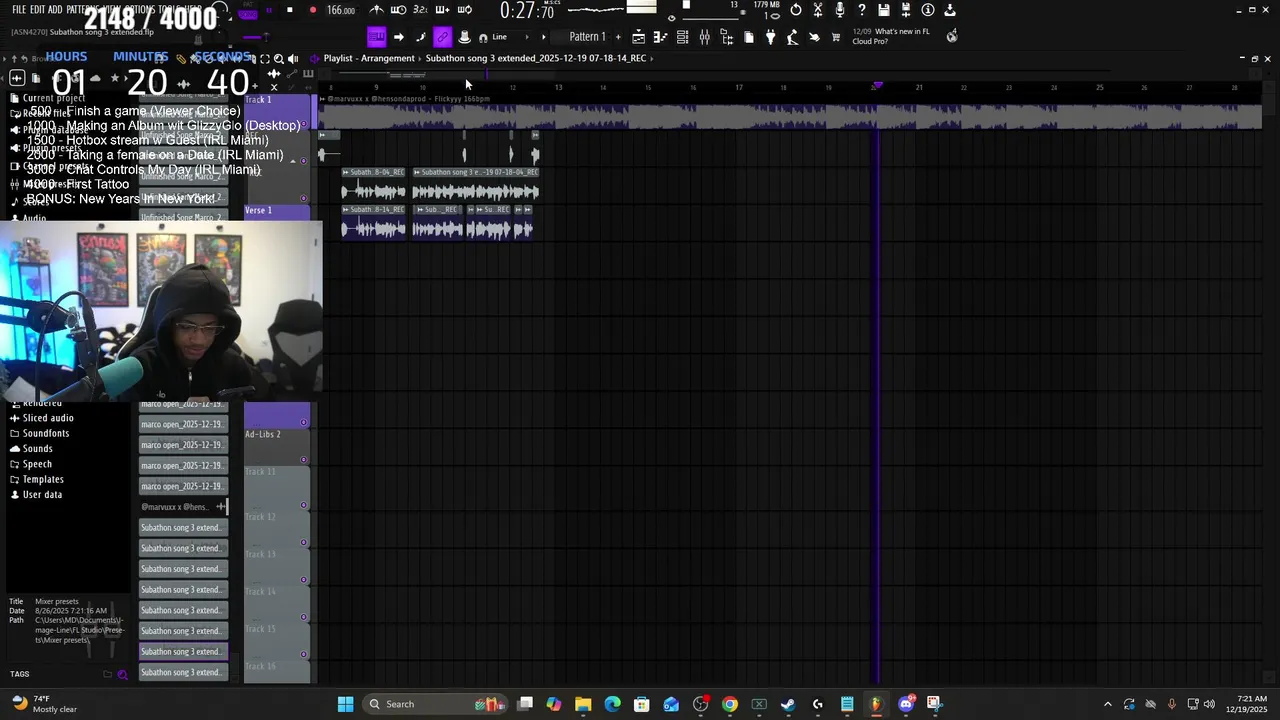Image resolution: width=1280 pixels, height=720 pixels.
Task: Click Playlist - Arrangement breadcrumb label
Action: pos(369,58)
